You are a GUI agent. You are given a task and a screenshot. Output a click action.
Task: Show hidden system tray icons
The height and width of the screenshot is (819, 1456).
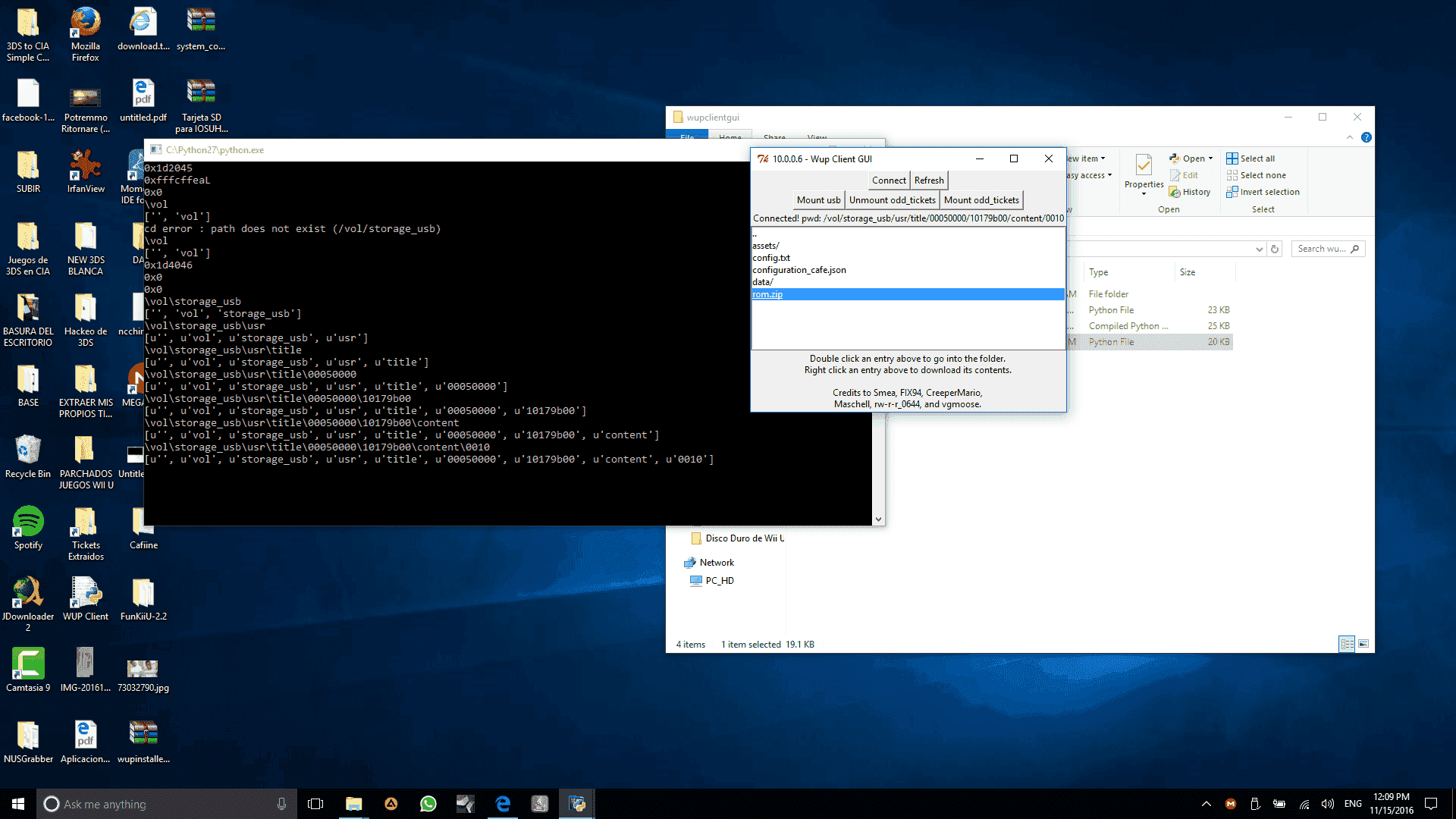click(1206, 804)
